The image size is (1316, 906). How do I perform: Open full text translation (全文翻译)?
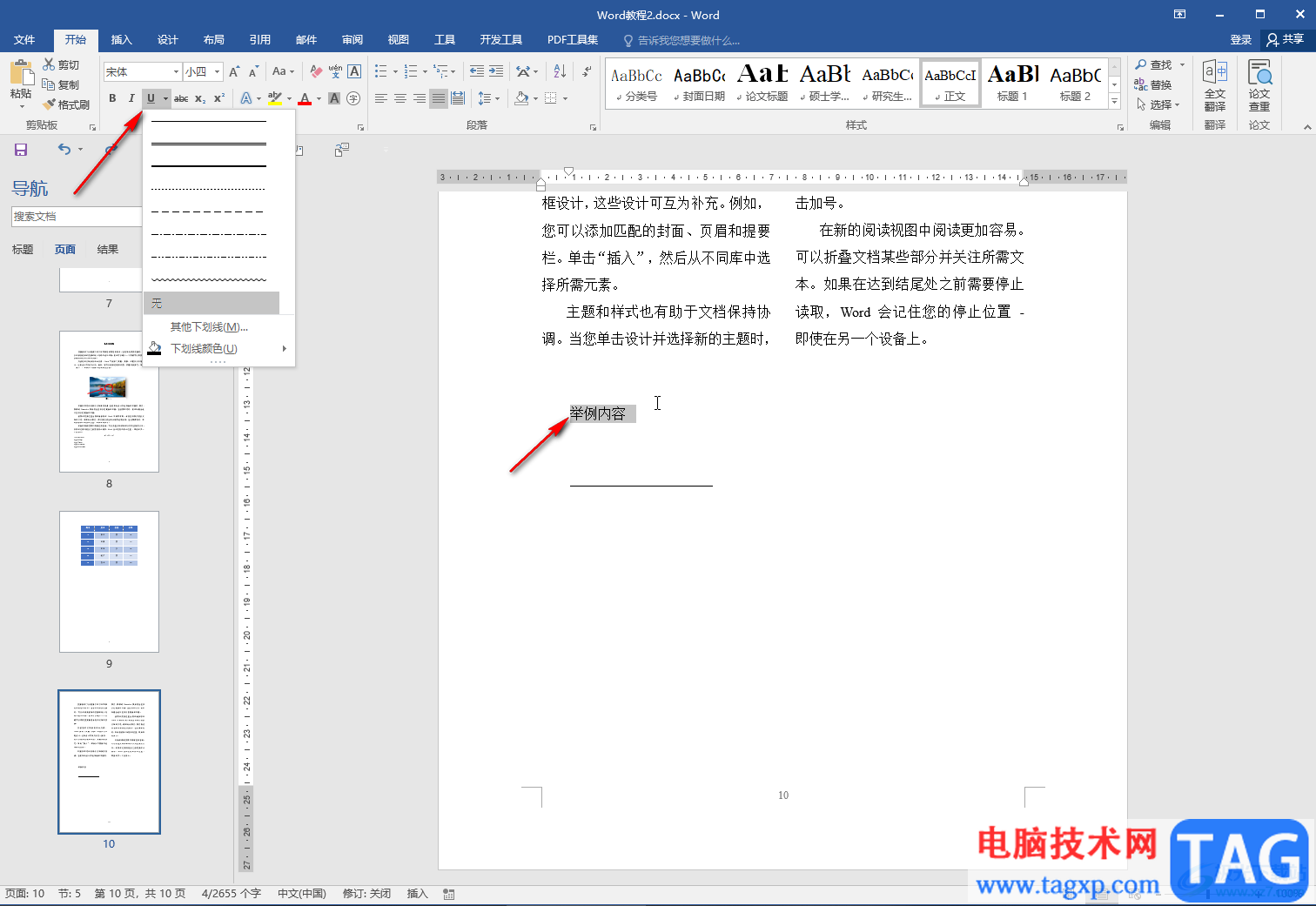(x=1215, y=86)
